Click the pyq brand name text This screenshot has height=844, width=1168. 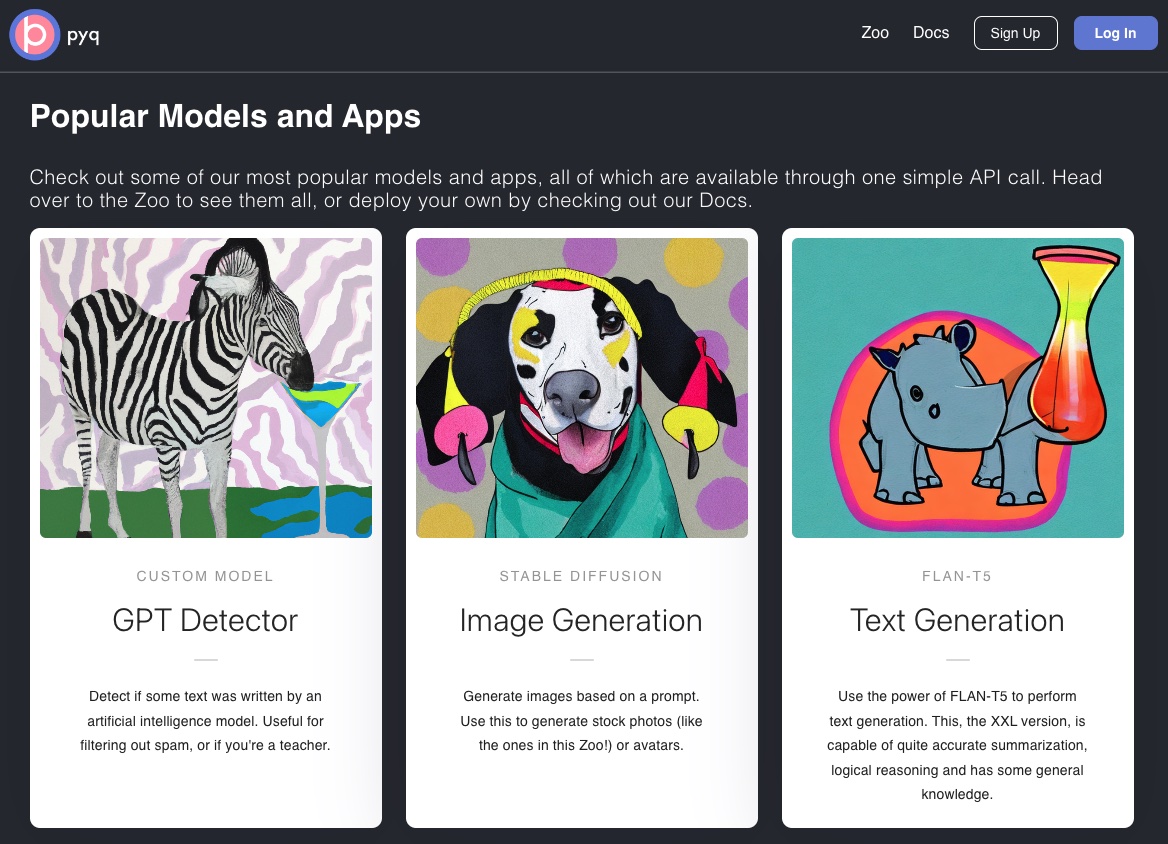tap(83, 35)
